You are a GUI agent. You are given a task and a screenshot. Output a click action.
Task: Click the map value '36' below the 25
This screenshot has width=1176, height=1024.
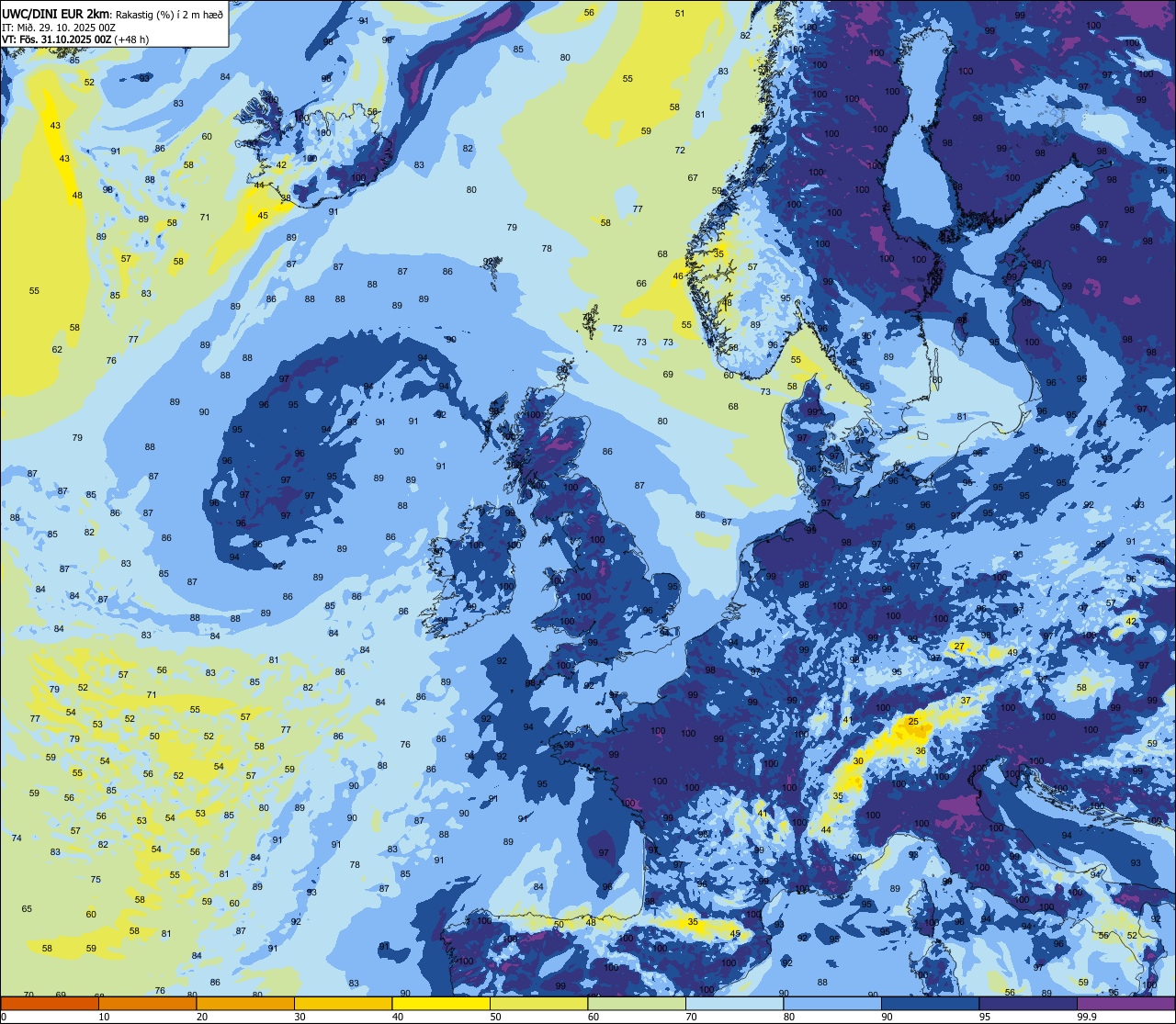921,751
